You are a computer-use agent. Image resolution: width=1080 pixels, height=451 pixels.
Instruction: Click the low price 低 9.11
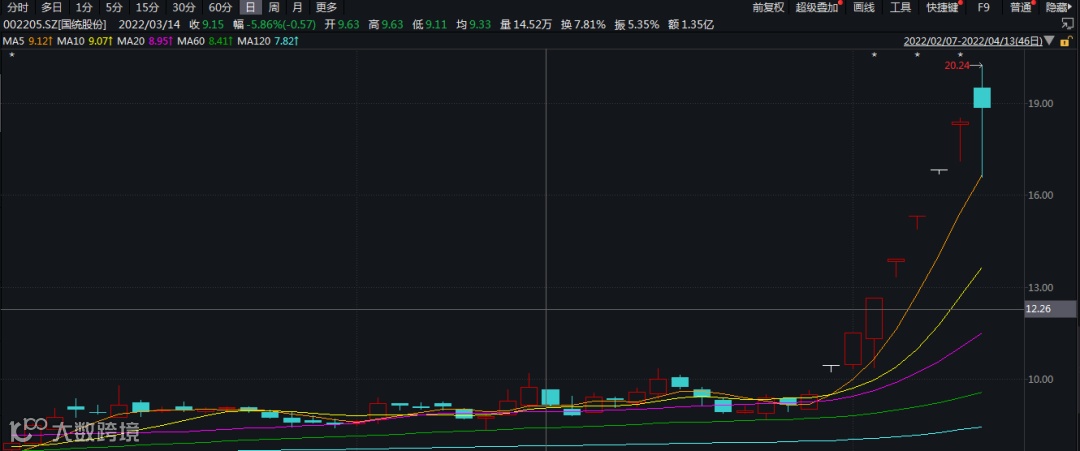[429, 25]
